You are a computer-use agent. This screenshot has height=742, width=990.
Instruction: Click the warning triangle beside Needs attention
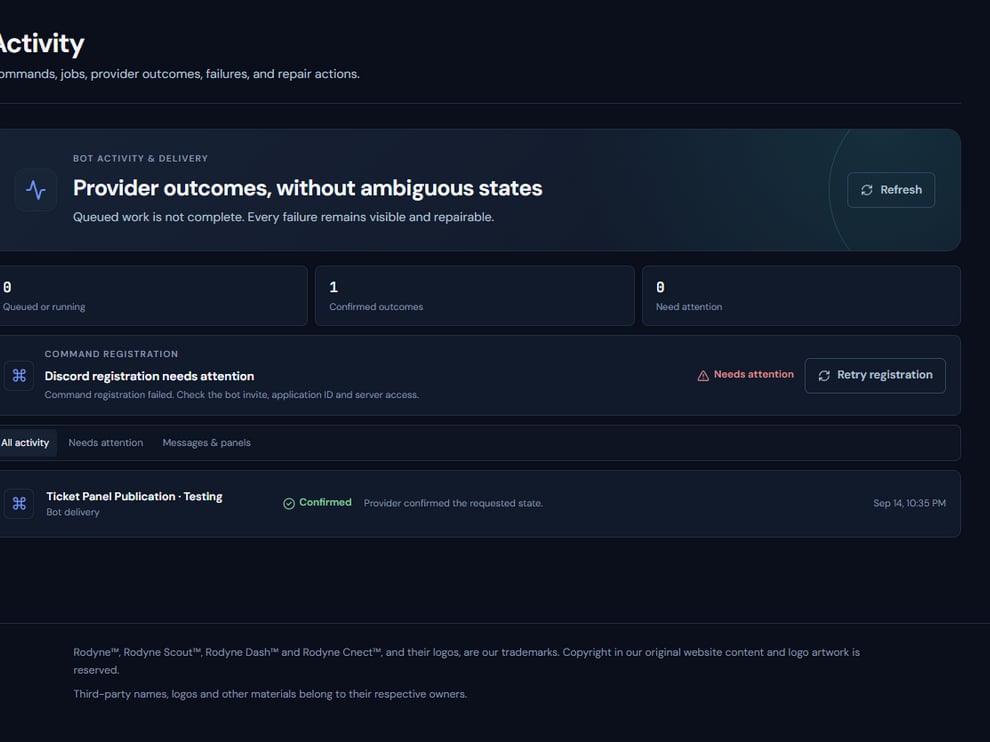click(703, 376)
